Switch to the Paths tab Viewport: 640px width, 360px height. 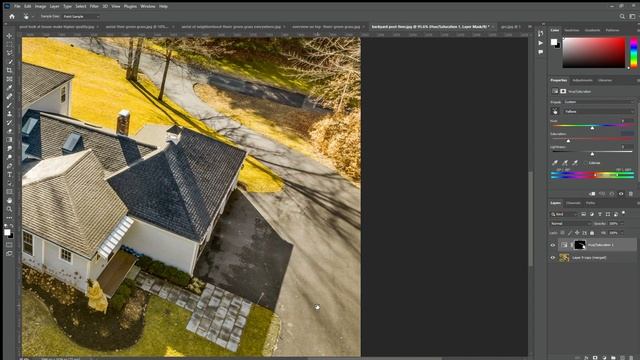click(591, 203)
